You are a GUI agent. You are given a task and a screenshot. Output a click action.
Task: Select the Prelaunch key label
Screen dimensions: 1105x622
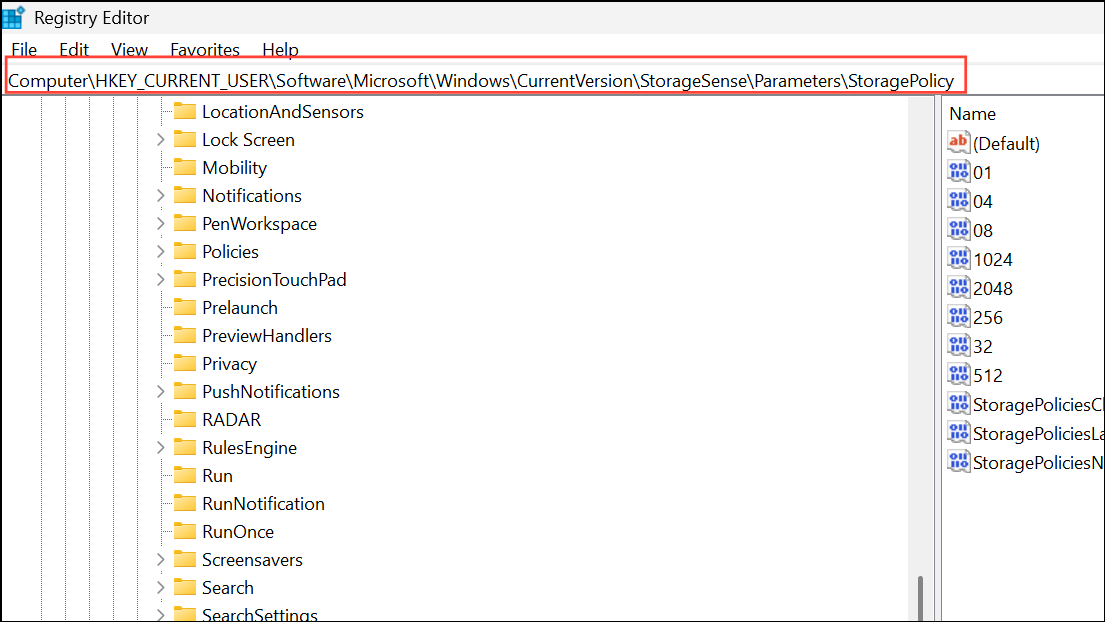point(240,308)
